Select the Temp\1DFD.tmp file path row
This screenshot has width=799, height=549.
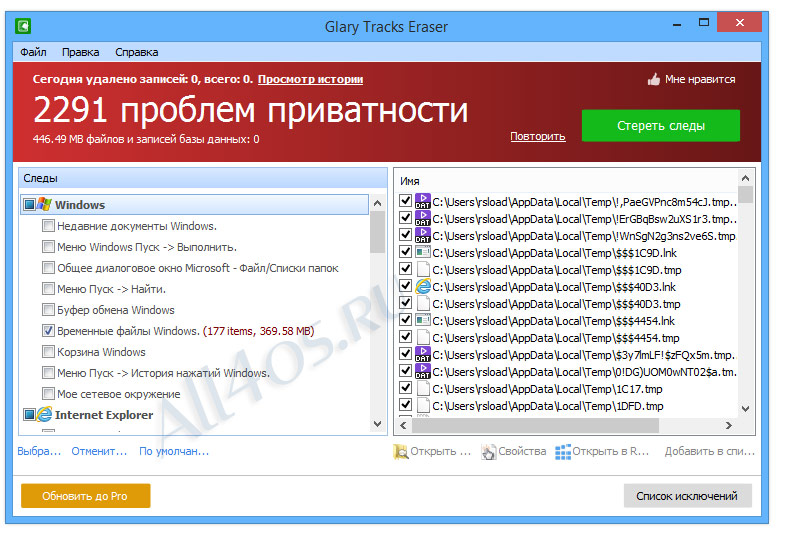point(548,406)
